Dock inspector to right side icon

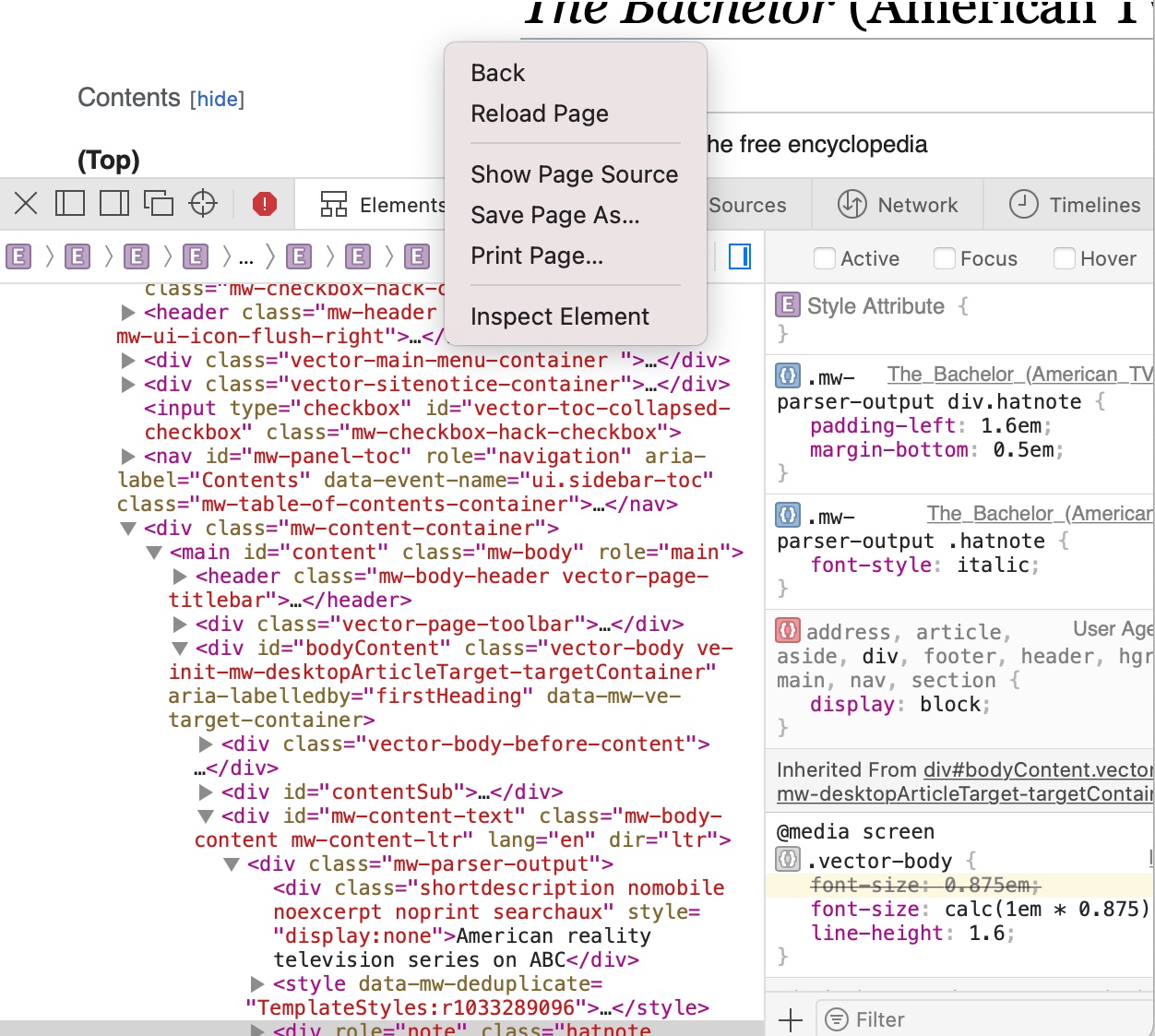[114, 203]
